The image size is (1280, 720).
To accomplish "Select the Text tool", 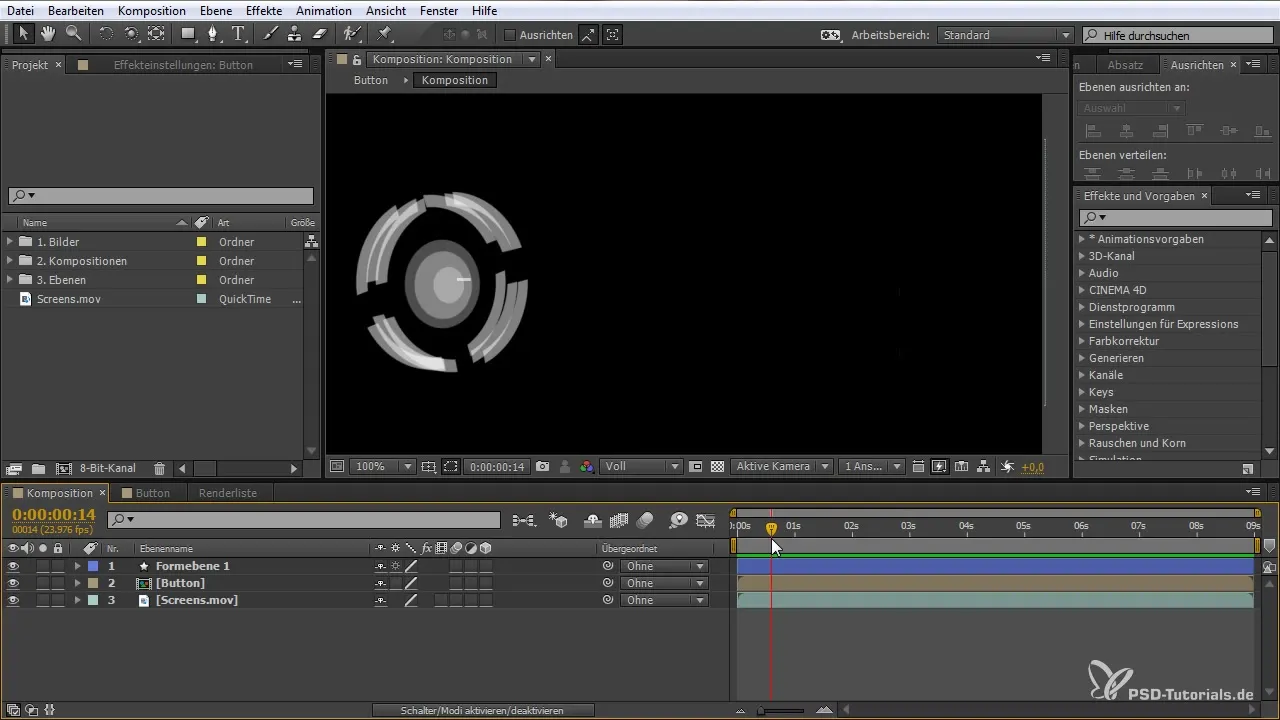I will click(239, 34).
